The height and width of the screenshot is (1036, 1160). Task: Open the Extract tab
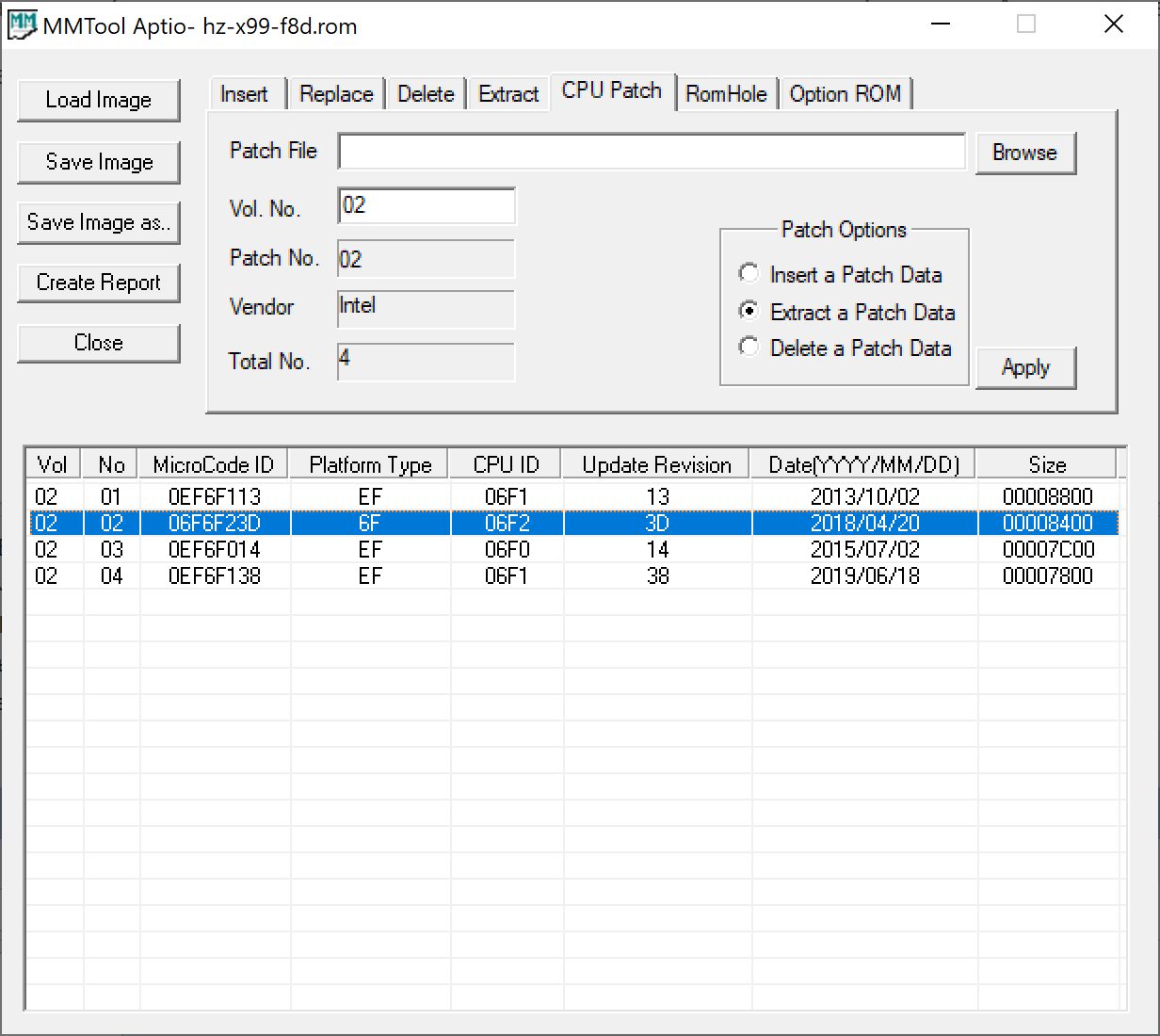[508, 94]
